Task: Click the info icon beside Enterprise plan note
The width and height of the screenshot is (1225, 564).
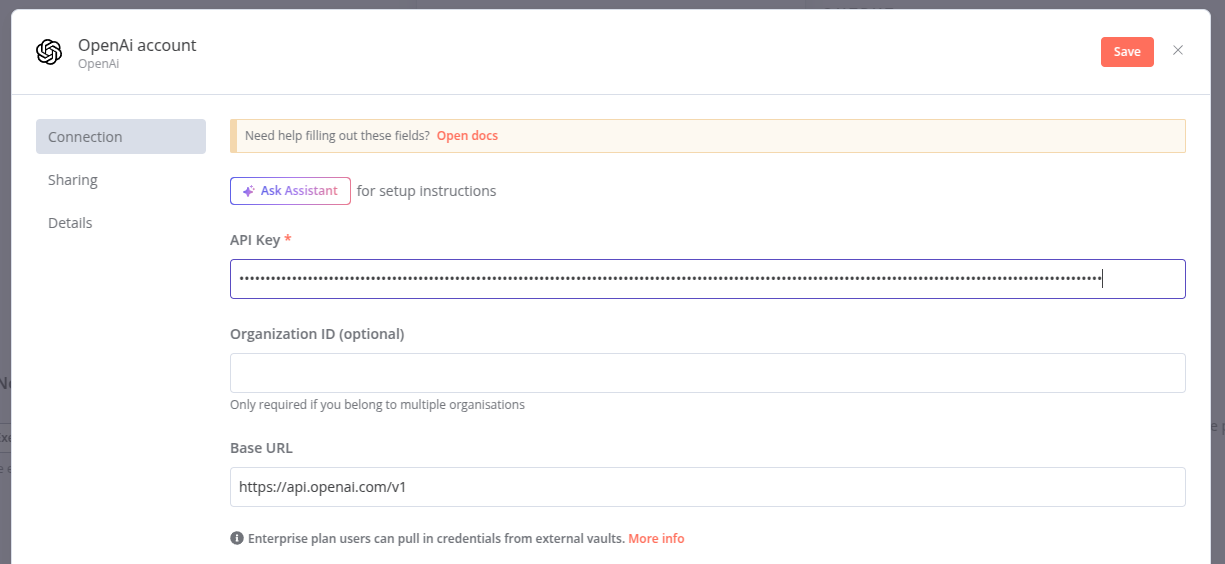Action: [x=237, y=538]
